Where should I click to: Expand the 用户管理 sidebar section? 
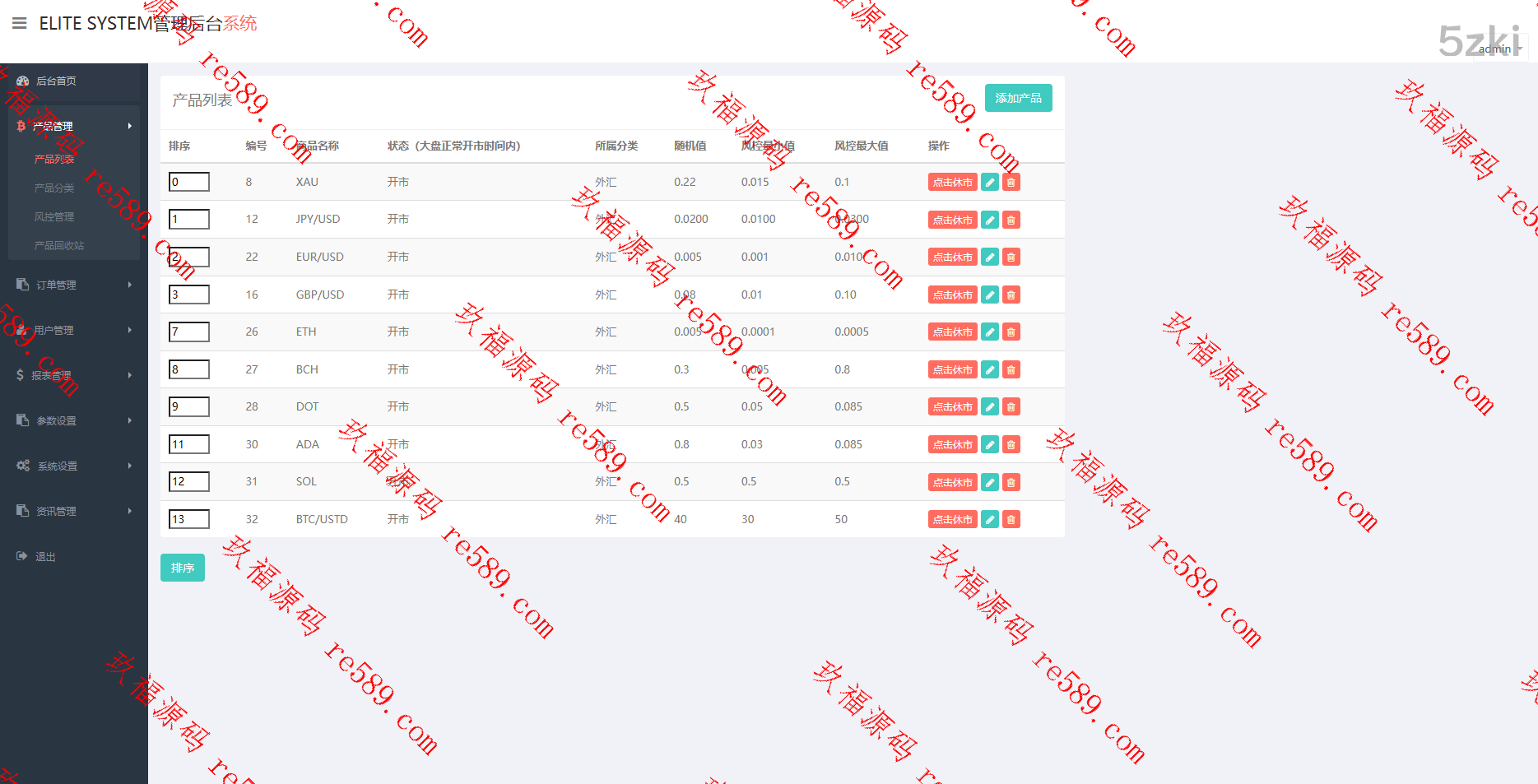tap(74, 330)
